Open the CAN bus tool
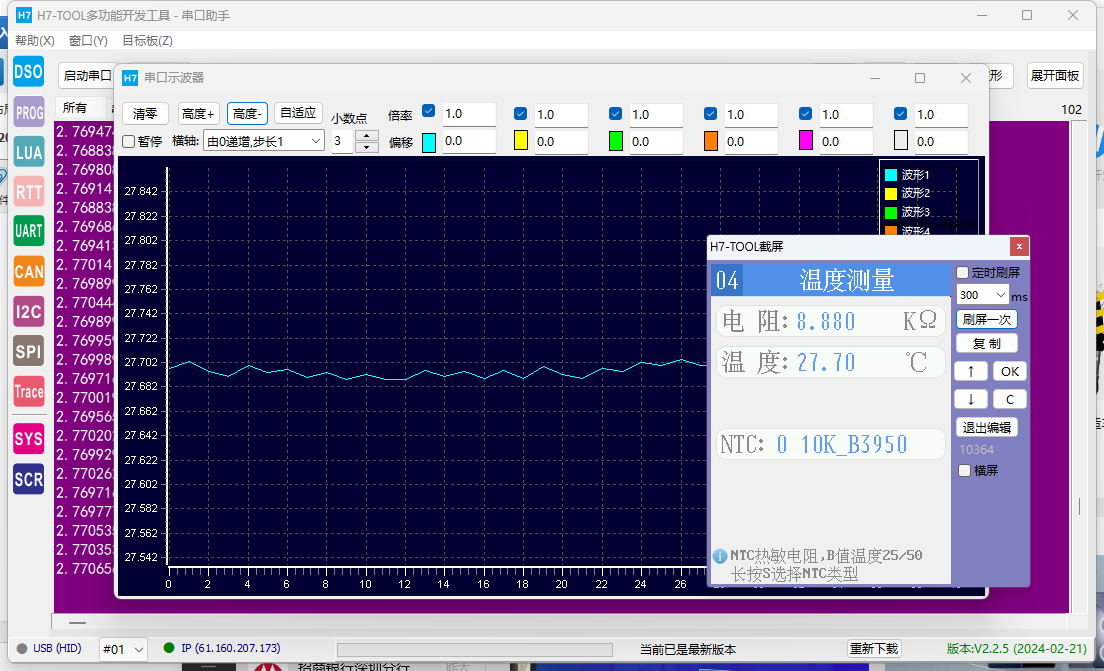The width and height of the screenshot is (1104, 671). pos(29,271)
